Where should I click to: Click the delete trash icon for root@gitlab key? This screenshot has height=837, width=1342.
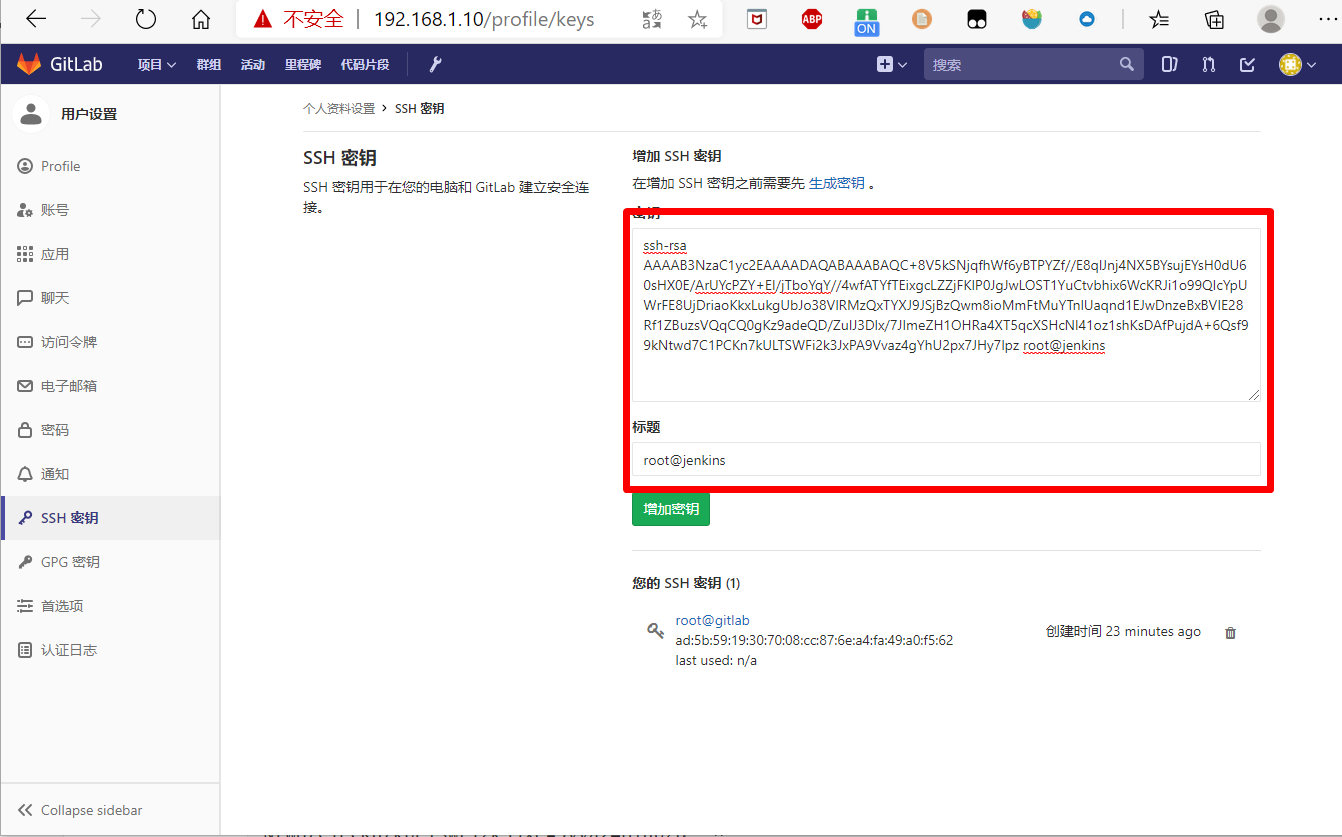[x=1229, y=632]
